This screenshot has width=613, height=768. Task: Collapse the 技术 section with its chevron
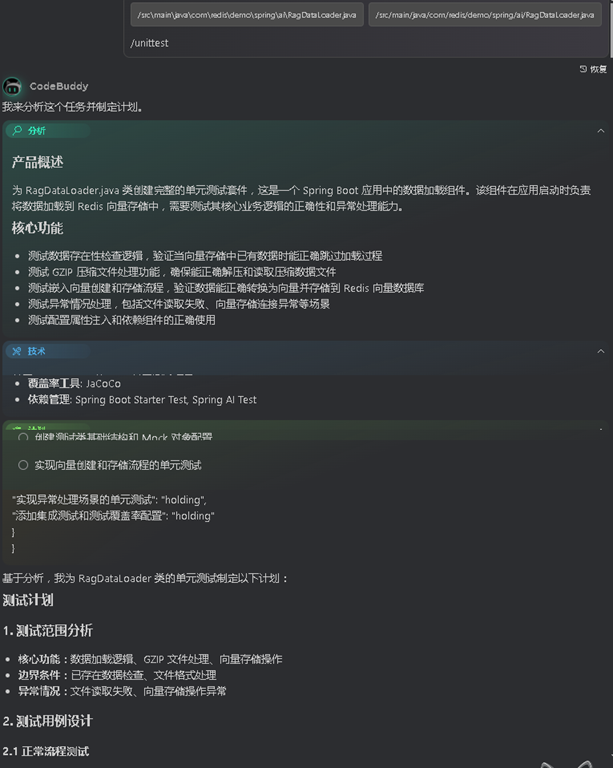pyautogui.click(x=601, y=351)
